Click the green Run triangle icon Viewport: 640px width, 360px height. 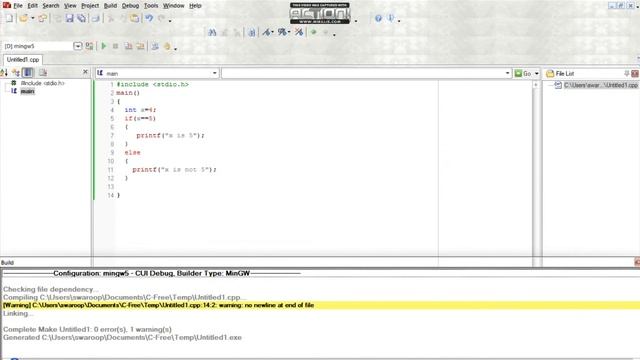point(104,46)
